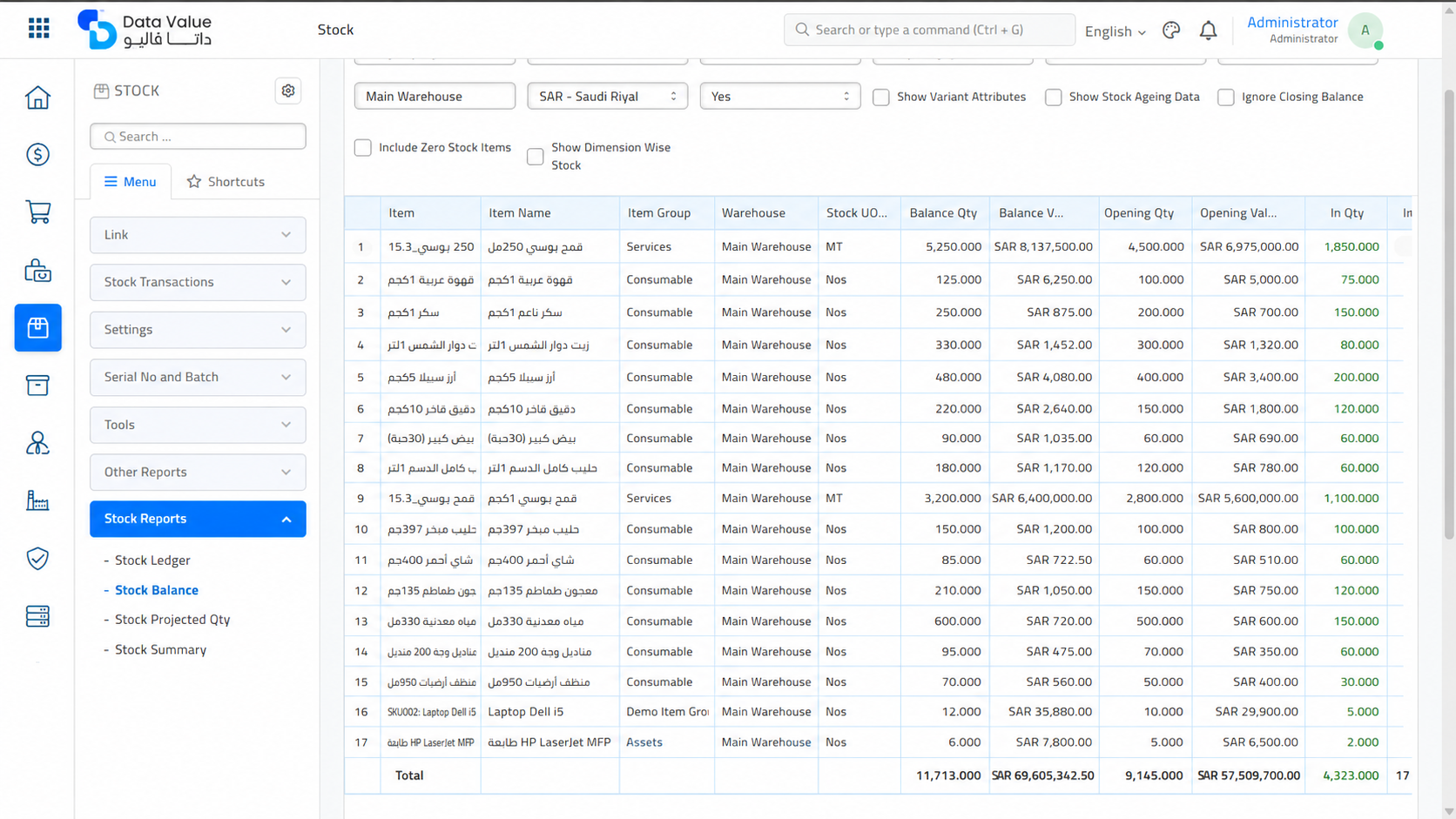Viewport: 1456px width, 819px height.
Task: Click the Item Group column header
Action: [x=667, y=213]
